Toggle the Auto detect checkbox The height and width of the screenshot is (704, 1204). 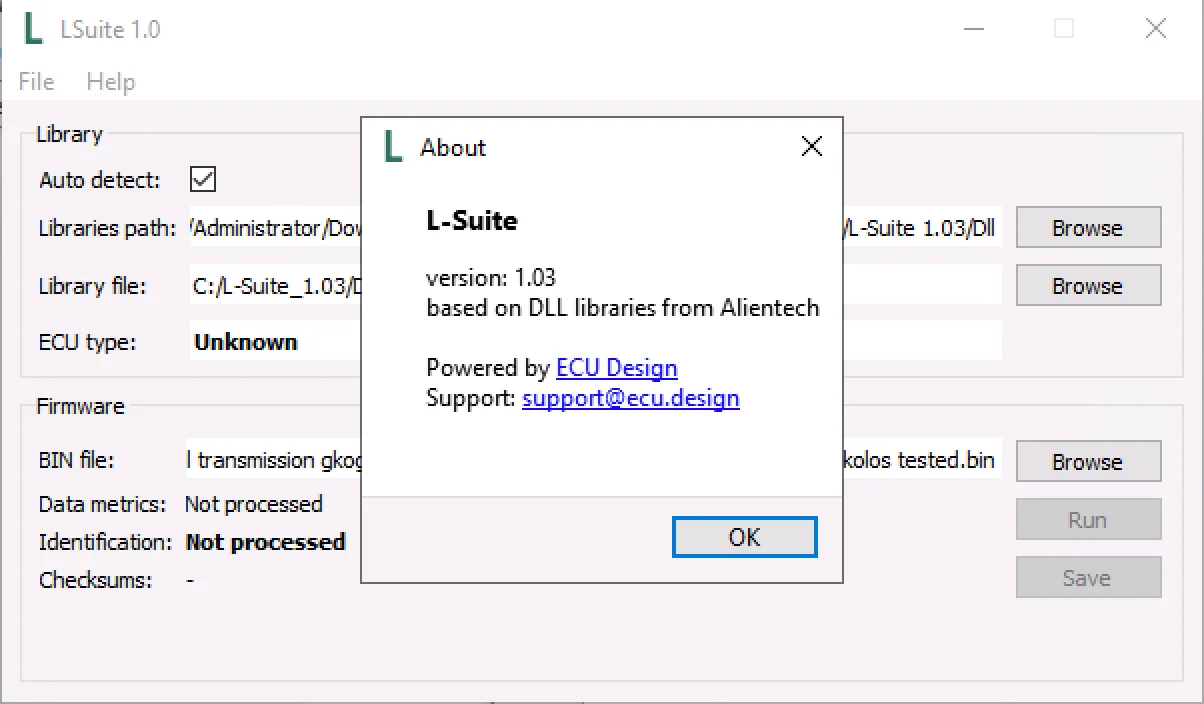pos(201,179)
